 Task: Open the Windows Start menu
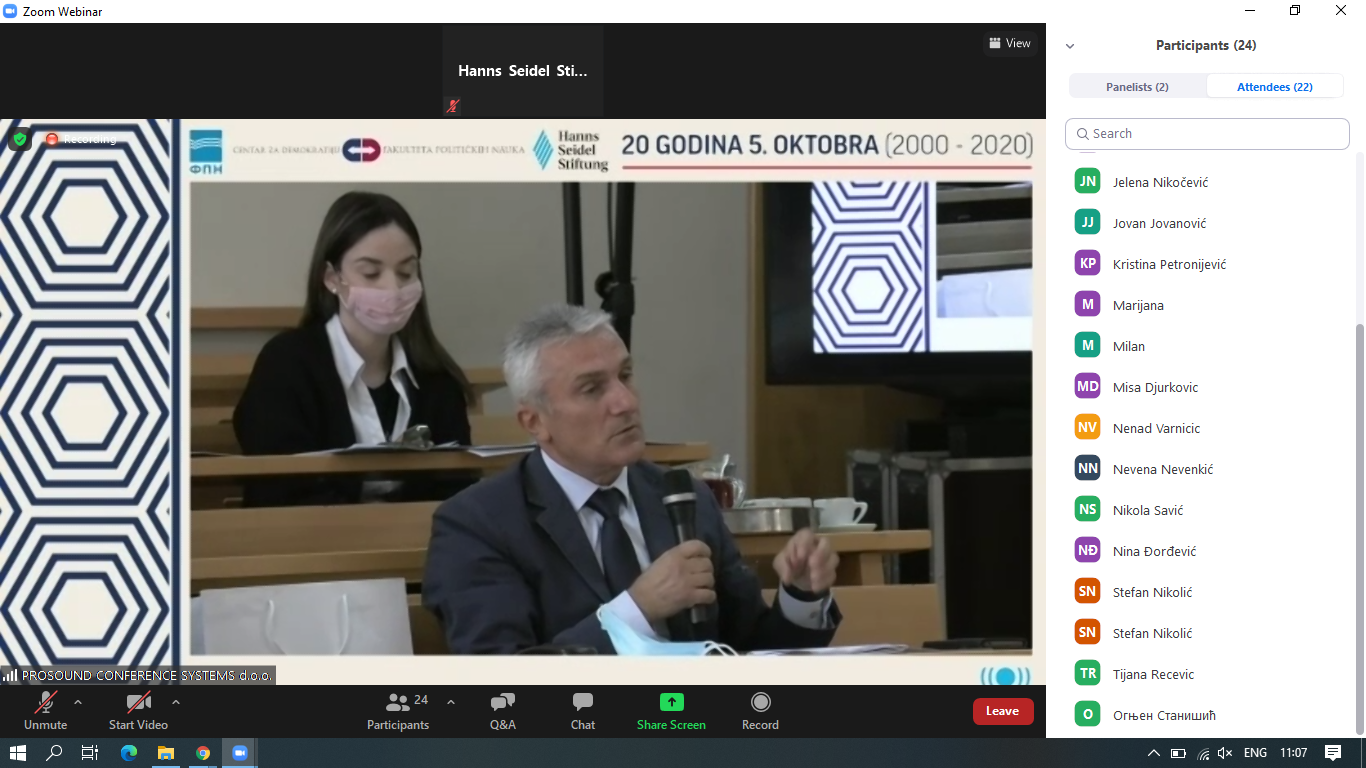(x=17, y=752)
